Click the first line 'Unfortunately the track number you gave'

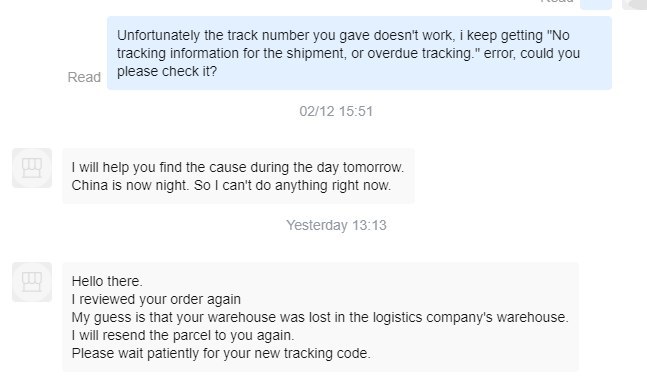pos(343,35)
